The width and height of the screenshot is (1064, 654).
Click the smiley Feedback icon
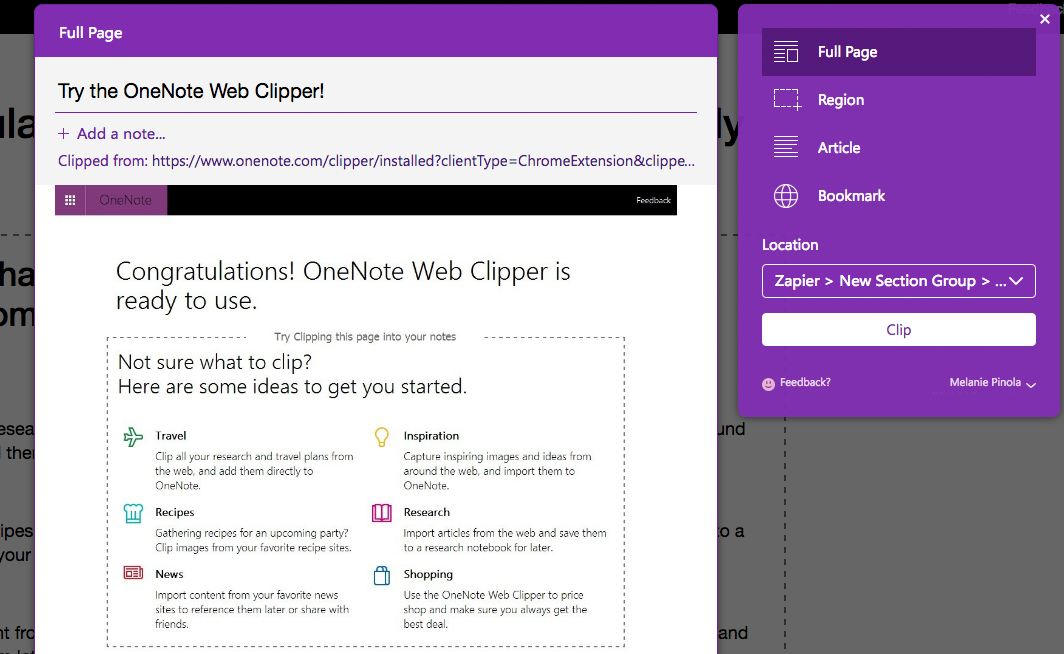coord(768,384)
